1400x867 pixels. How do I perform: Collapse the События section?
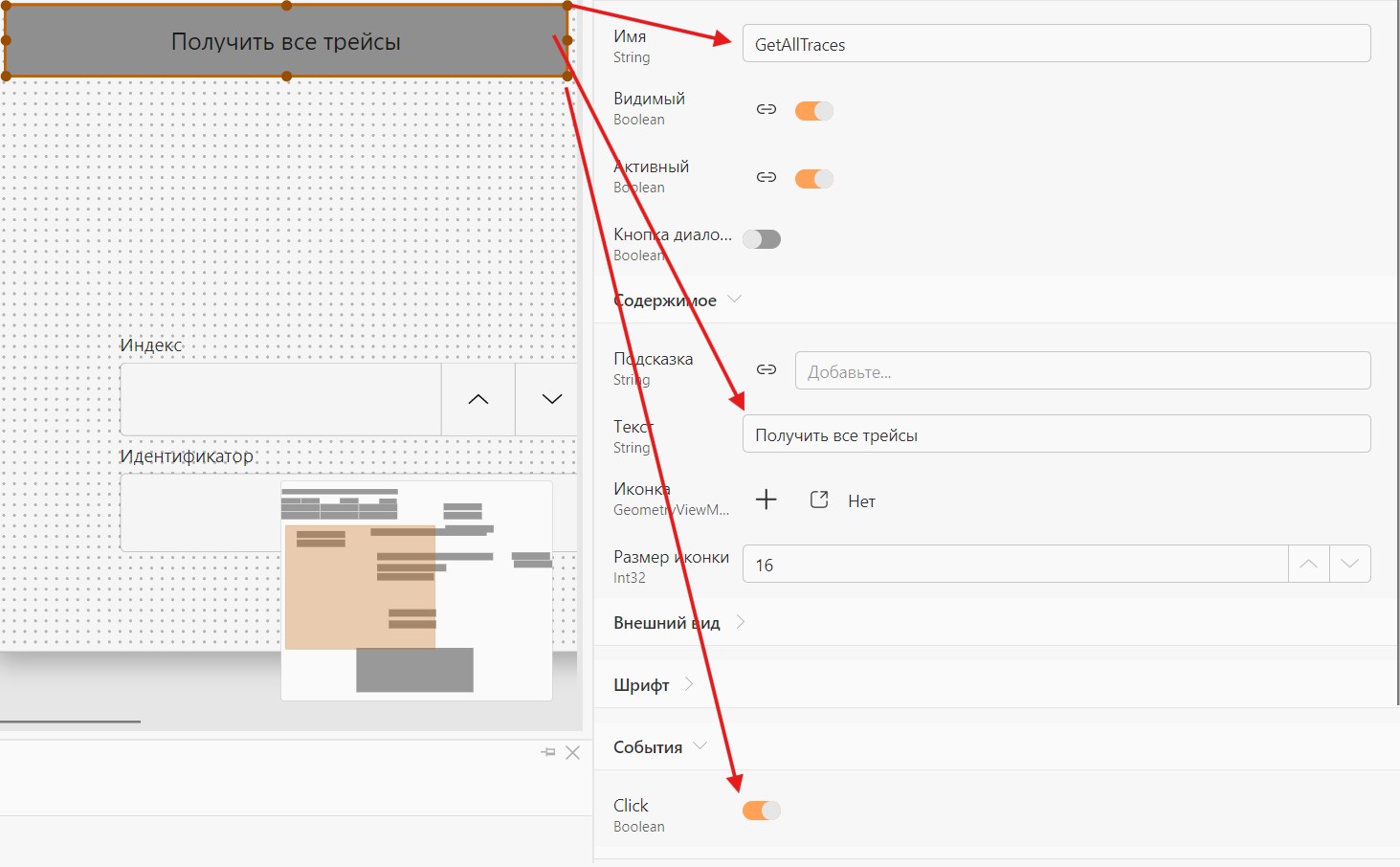coord(700,746)
